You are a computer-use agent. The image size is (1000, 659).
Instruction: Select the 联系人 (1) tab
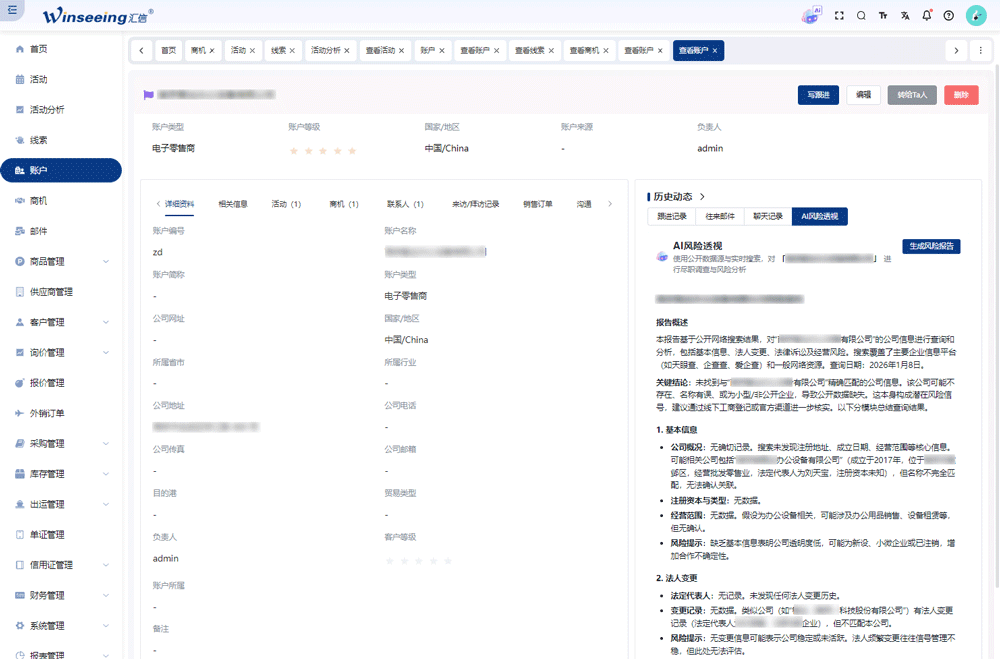pos(405,204)
